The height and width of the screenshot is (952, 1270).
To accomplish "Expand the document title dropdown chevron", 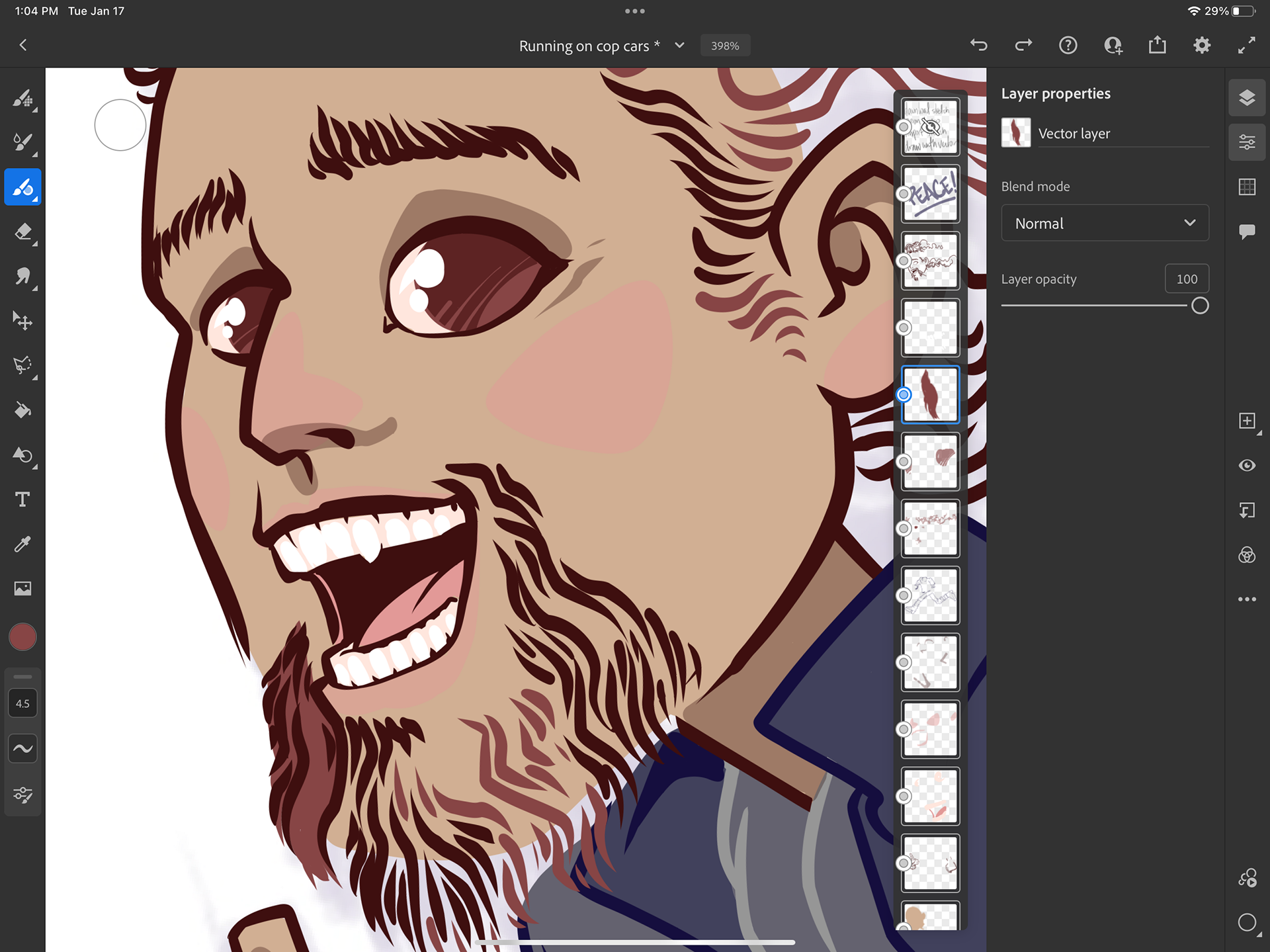I will 679,45.
